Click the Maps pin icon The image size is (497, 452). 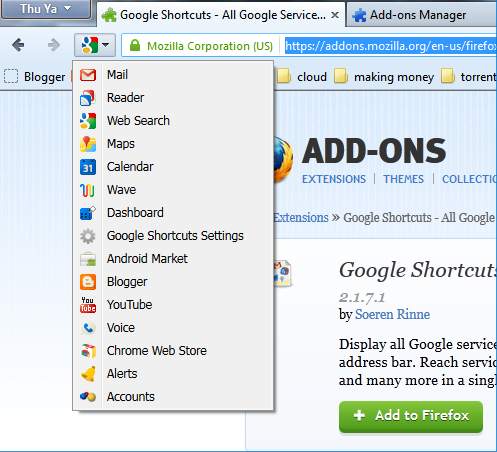click(x=88, y=144)
